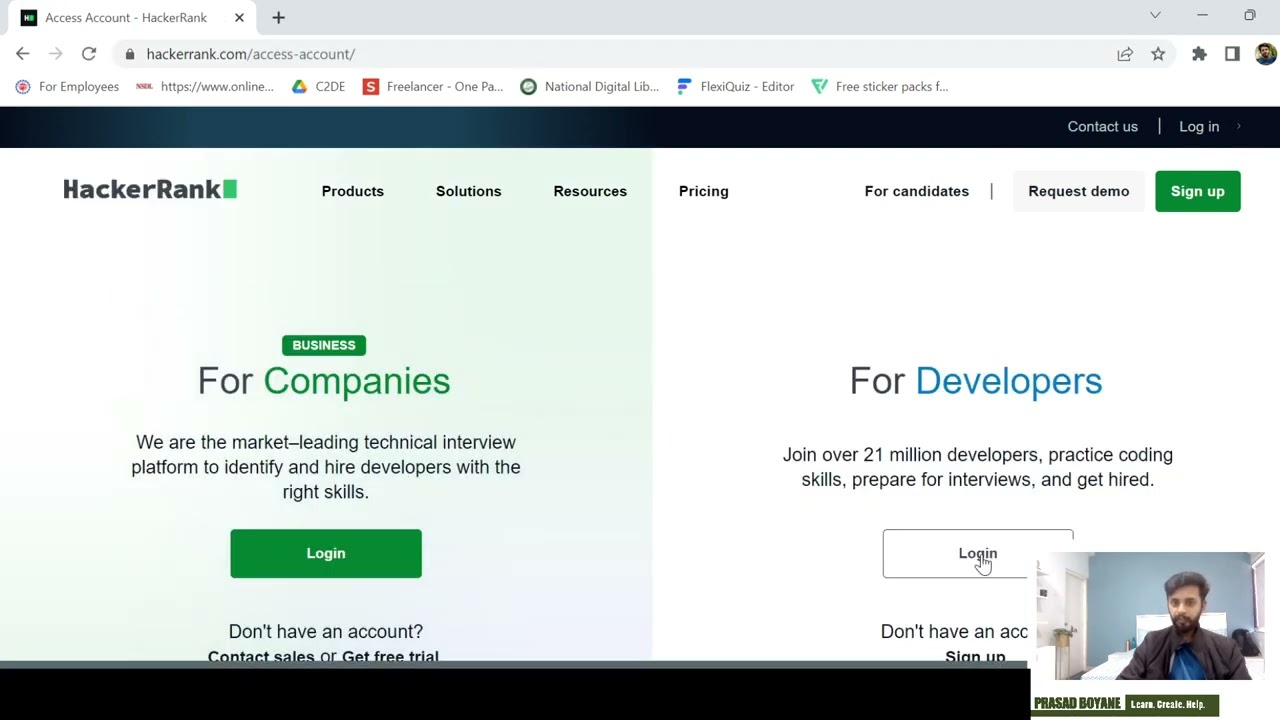Viewport: 1280px width, 720px height.
Task: Click the green Login button for Companies
Action: click(x=326, y=553)
